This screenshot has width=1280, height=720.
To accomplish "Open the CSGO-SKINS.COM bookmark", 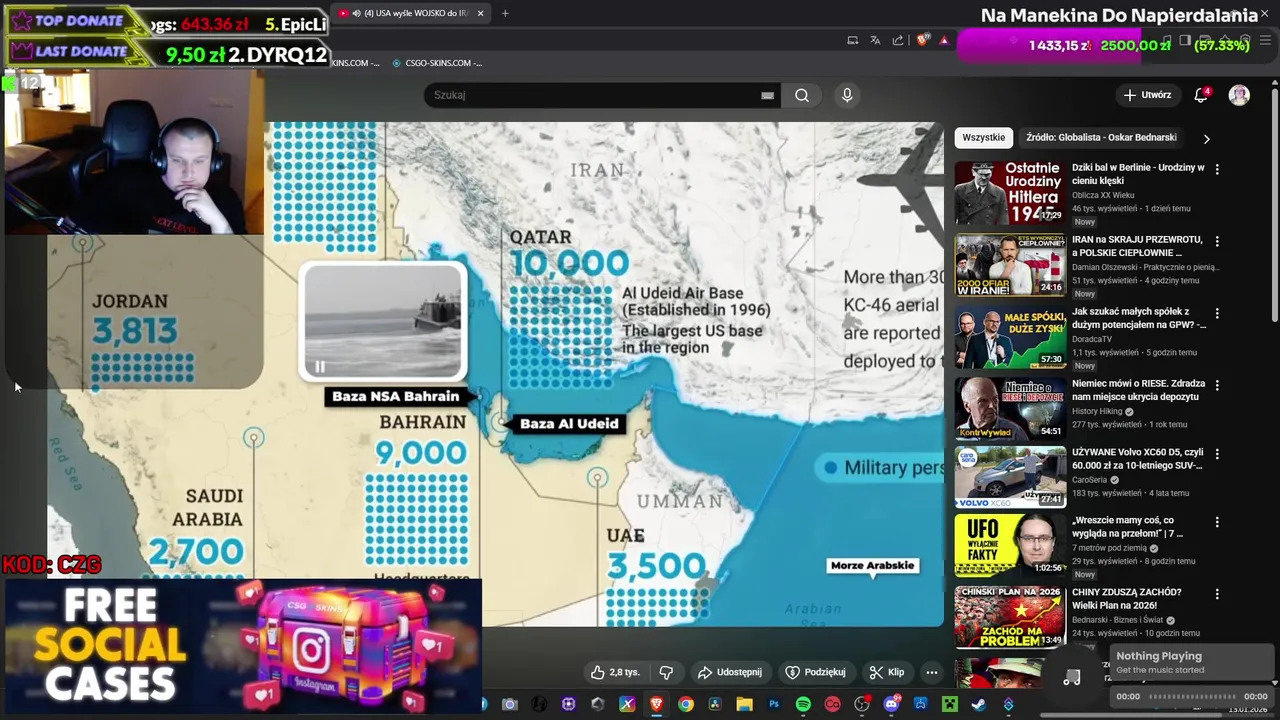I will (x=437, y=63).
